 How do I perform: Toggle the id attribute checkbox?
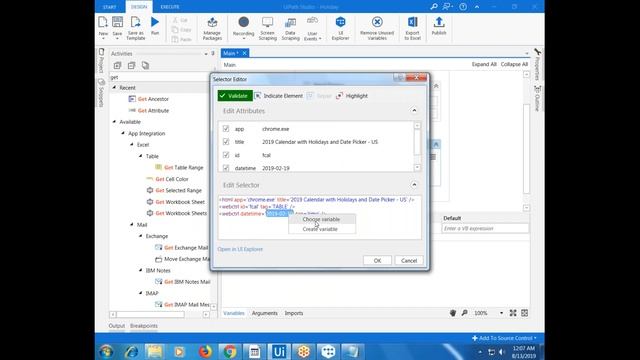(x=226, y=155)
